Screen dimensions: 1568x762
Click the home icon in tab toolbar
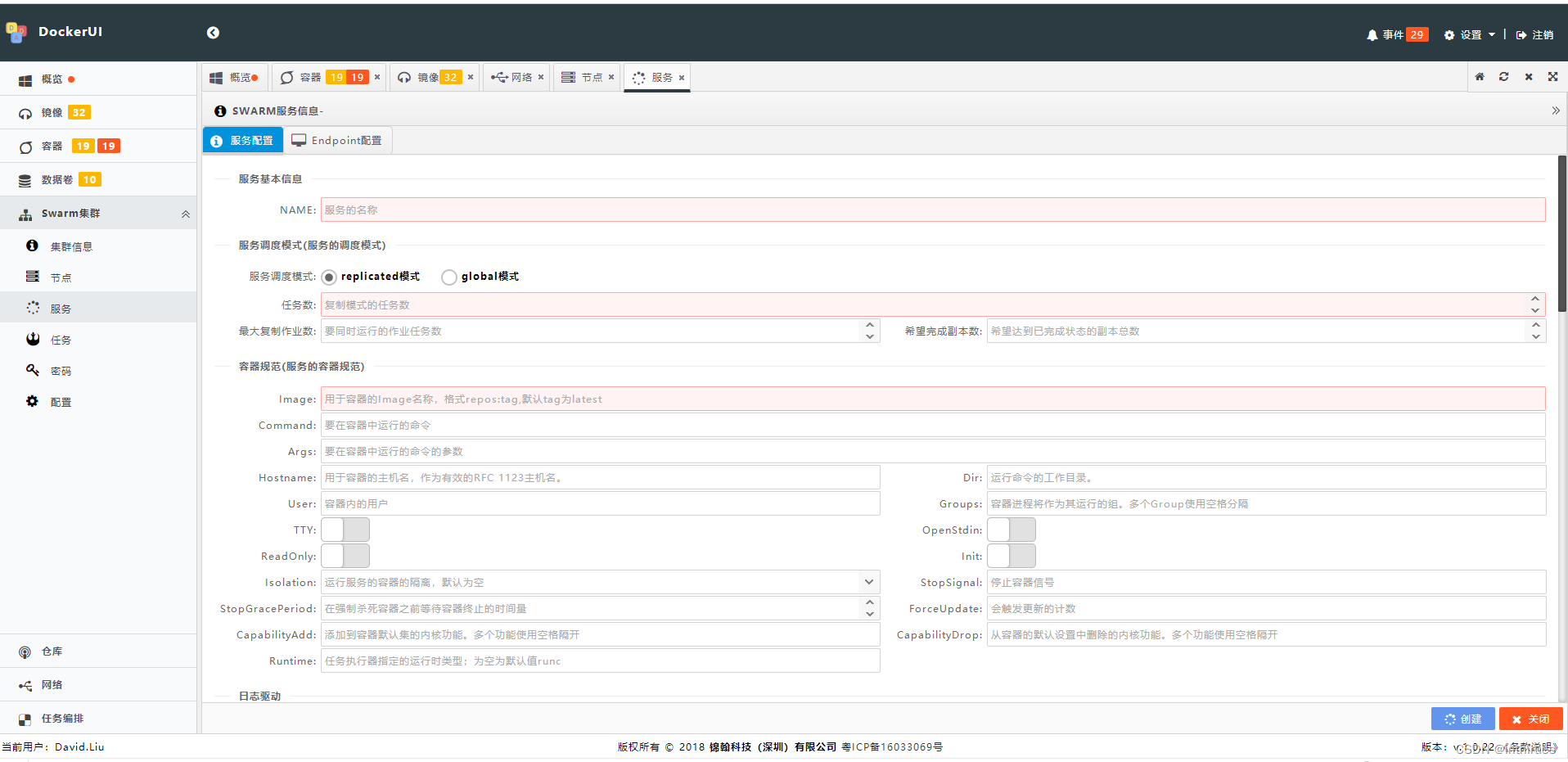1480,77
